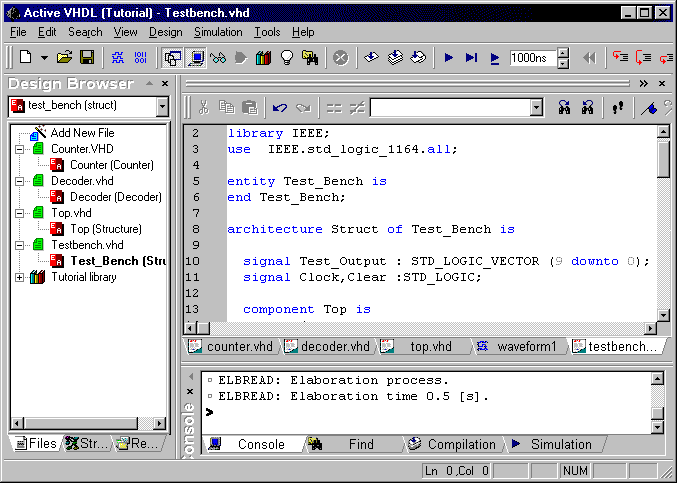Click the Undo arrow in editor toolbar
Screen dimensions: 677x483
280,107
